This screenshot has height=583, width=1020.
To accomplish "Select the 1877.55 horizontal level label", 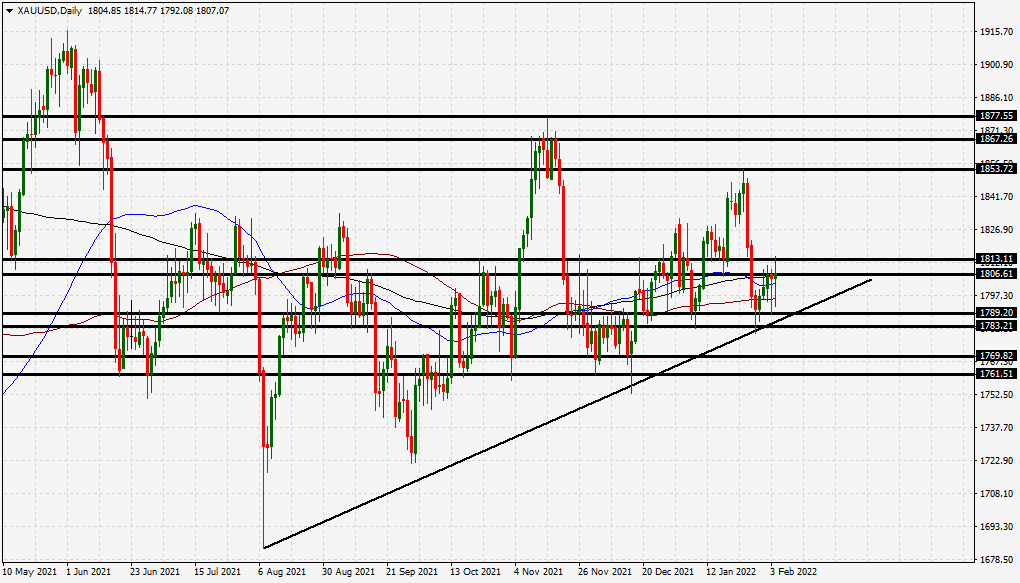I will (996, 116).
